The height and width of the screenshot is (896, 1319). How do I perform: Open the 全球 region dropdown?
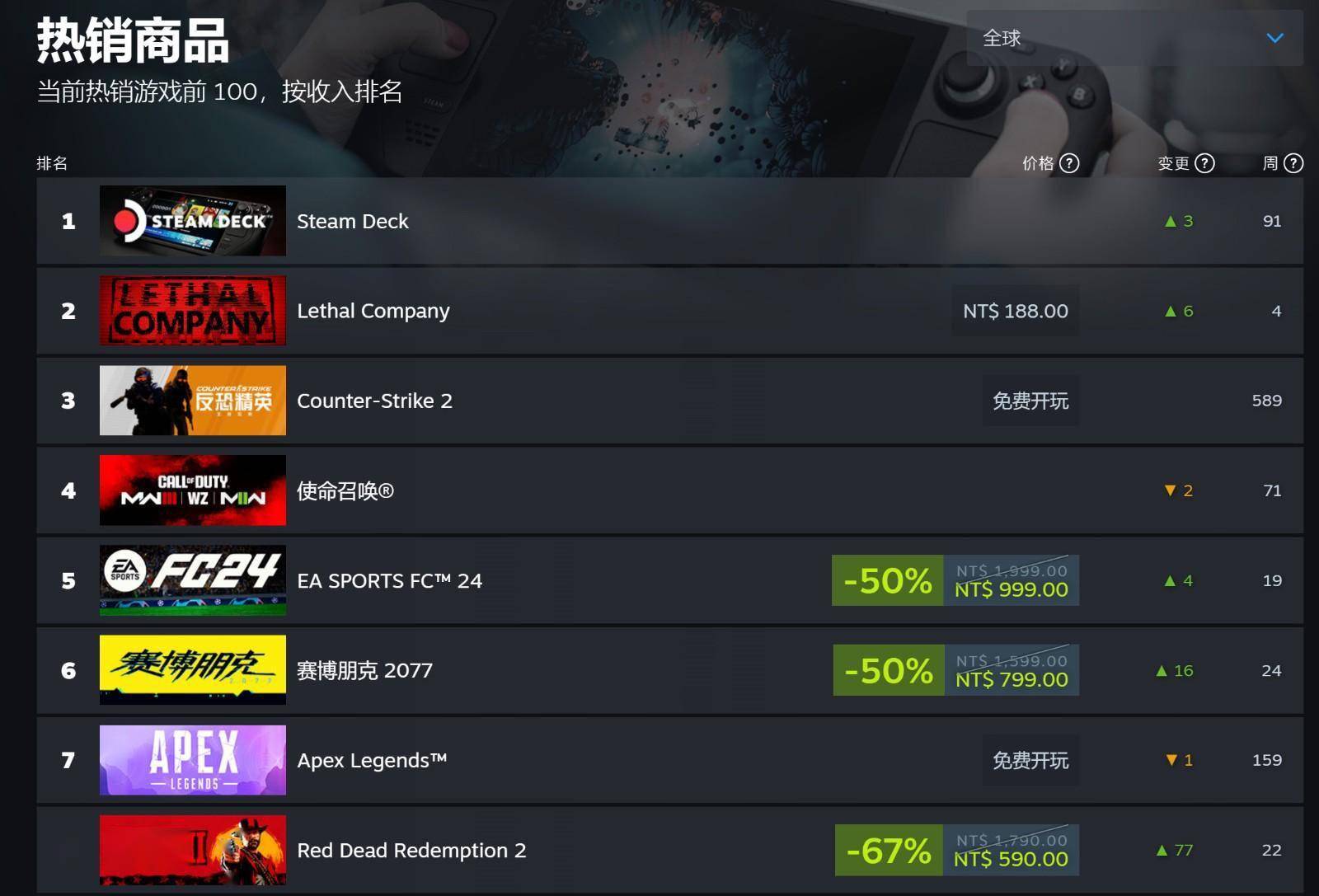[x=1134, y=38]
